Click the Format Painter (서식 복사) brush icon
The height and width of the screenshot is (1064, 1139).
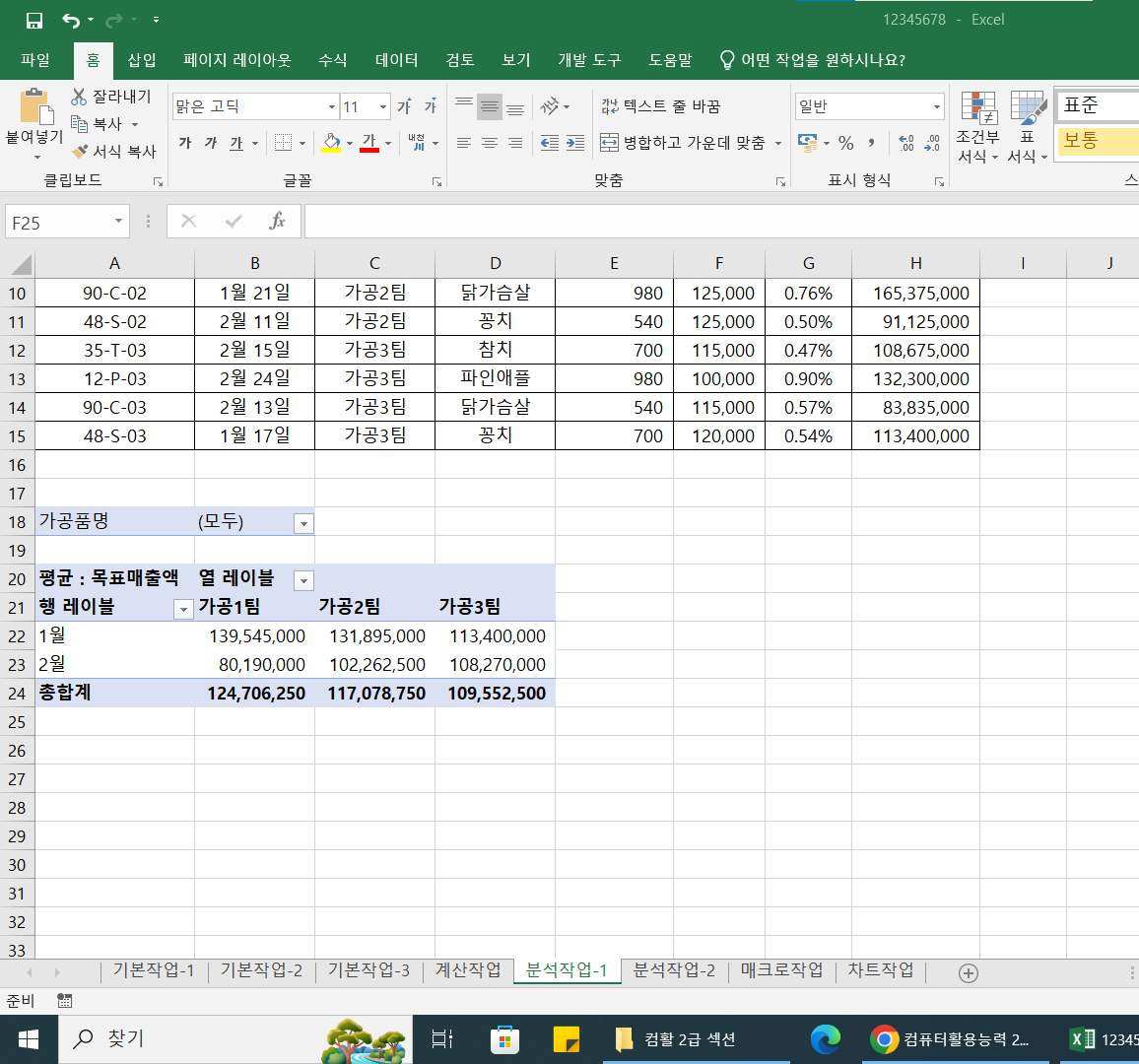point(80,152)
